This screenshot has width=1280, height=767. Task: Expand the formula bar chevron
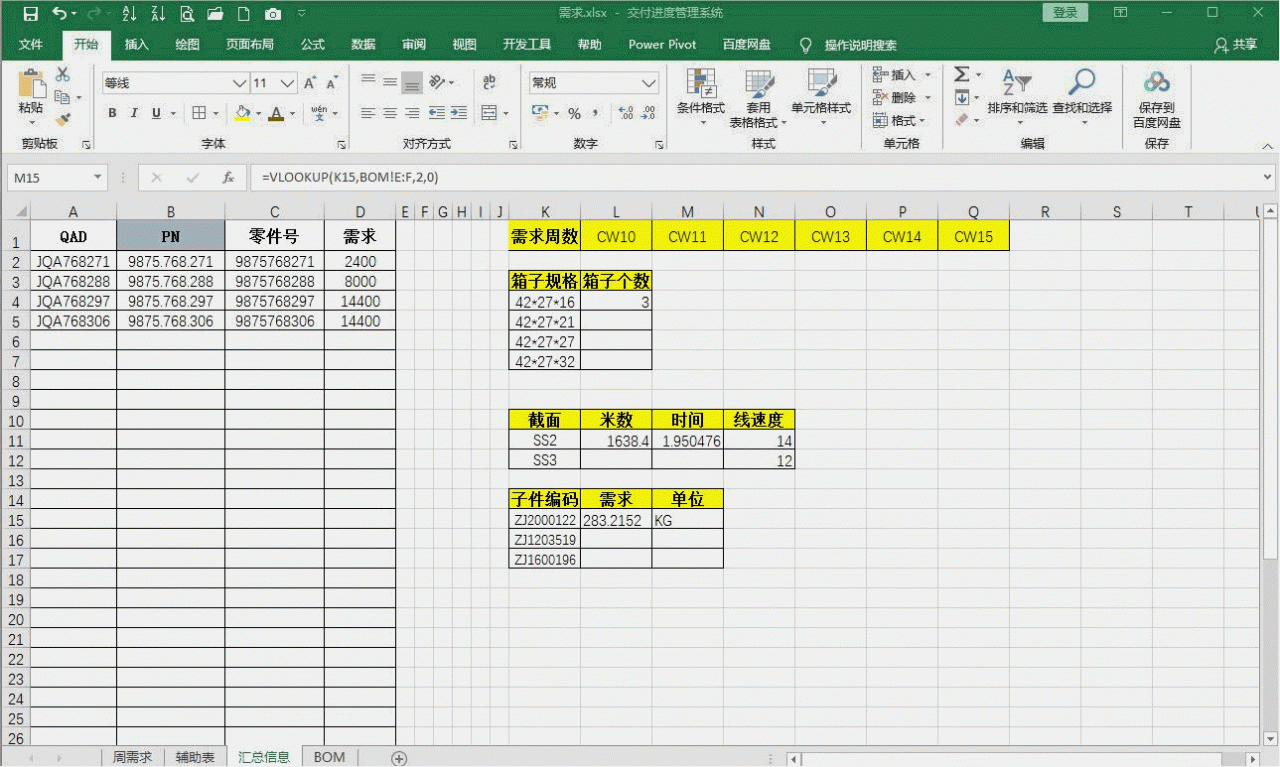(1269, 177)
